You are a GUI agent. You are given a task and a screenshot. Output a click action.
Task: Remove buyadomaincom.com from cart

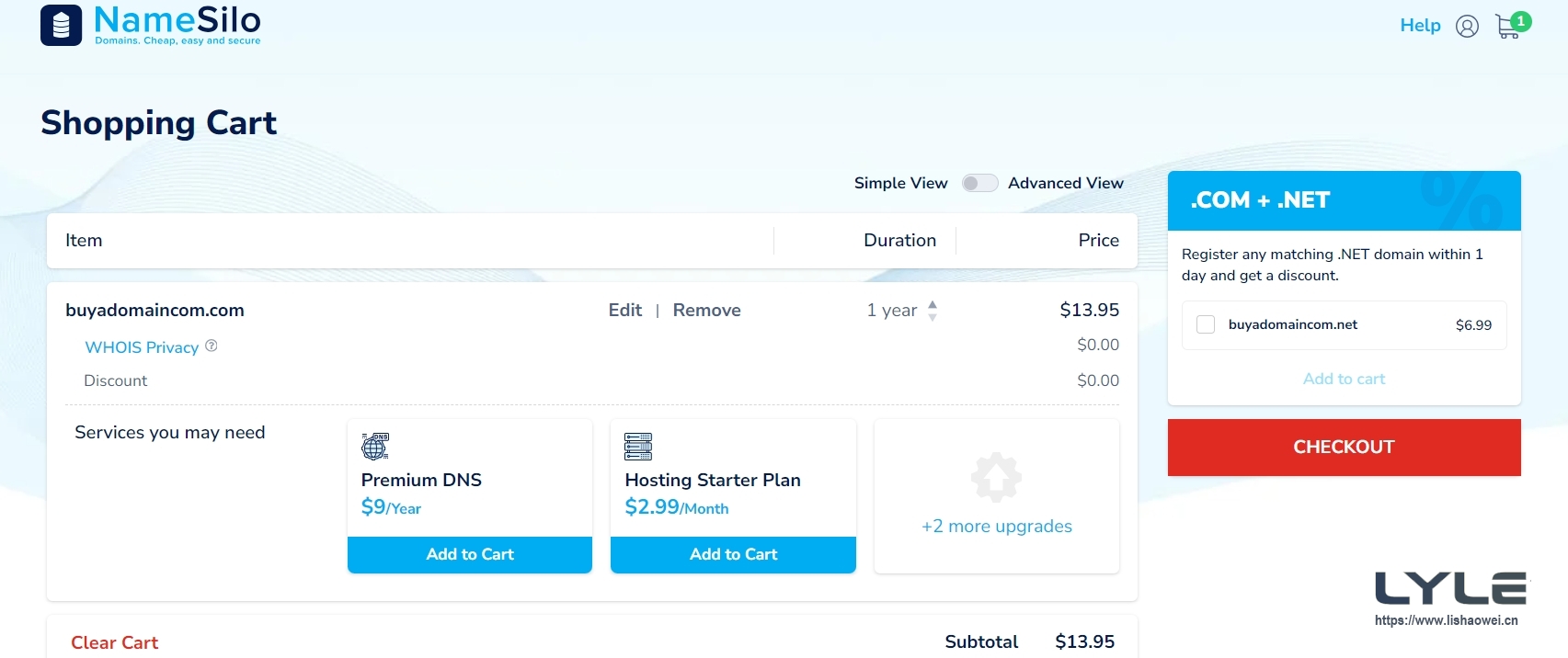pos(706,311)
